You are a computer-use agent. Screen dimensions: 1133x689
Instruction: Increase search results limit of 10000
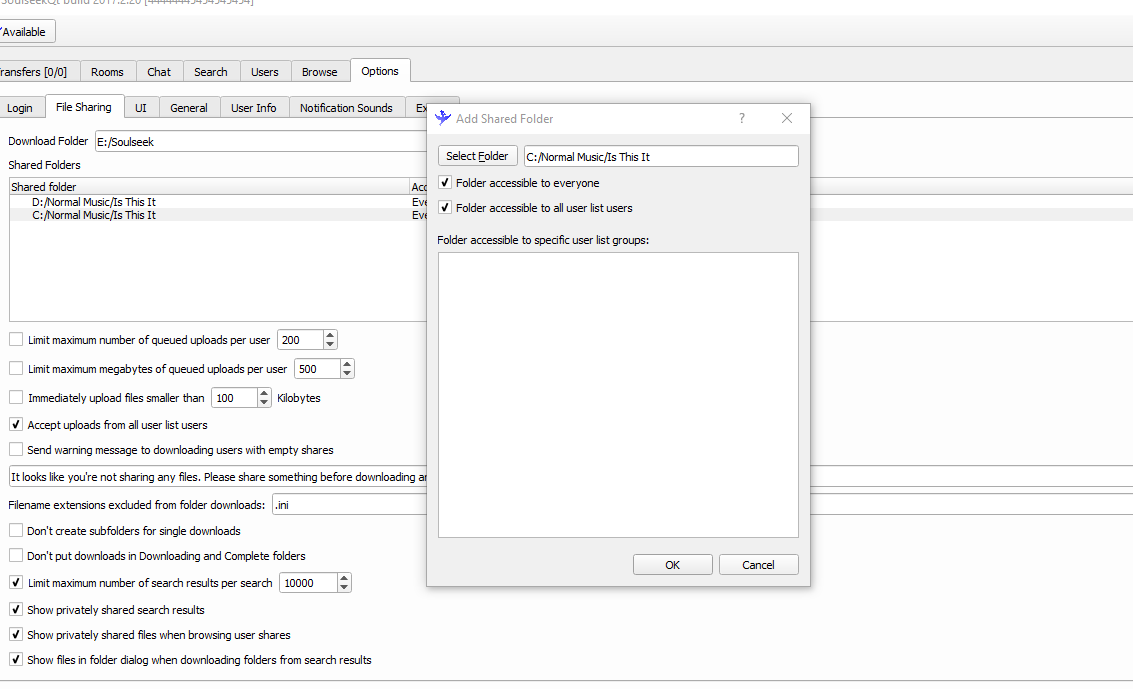pyautogui.click(x=344, y=578)
